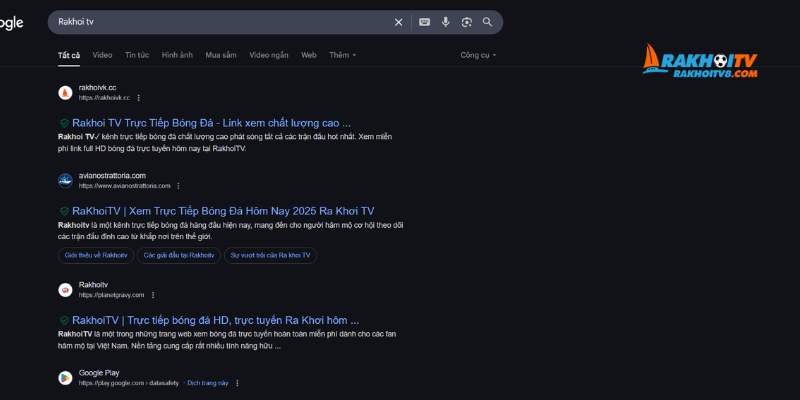This screenshot has width=800, height=400.
Task: Click the Sự vượt trội của Ra khoi TV chip
Action: (x=270, y=255)
